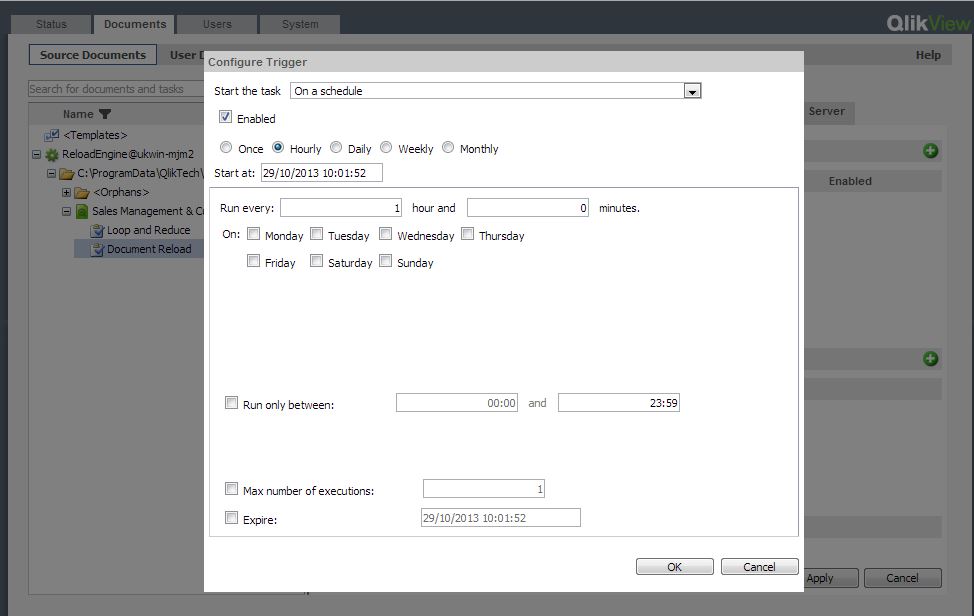This screenshot has width=974, height=616.
Task: Click the 23:59 end time field
Action: [x=619, y=402]
